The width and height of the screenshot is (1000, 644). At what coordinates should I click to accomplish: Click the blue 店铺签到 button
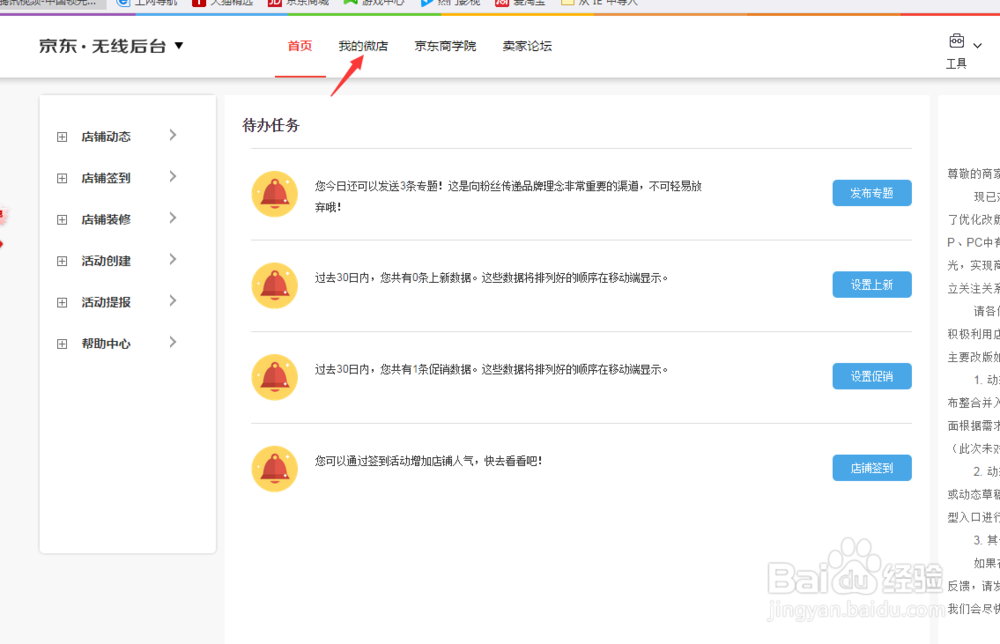pos(872,468)
